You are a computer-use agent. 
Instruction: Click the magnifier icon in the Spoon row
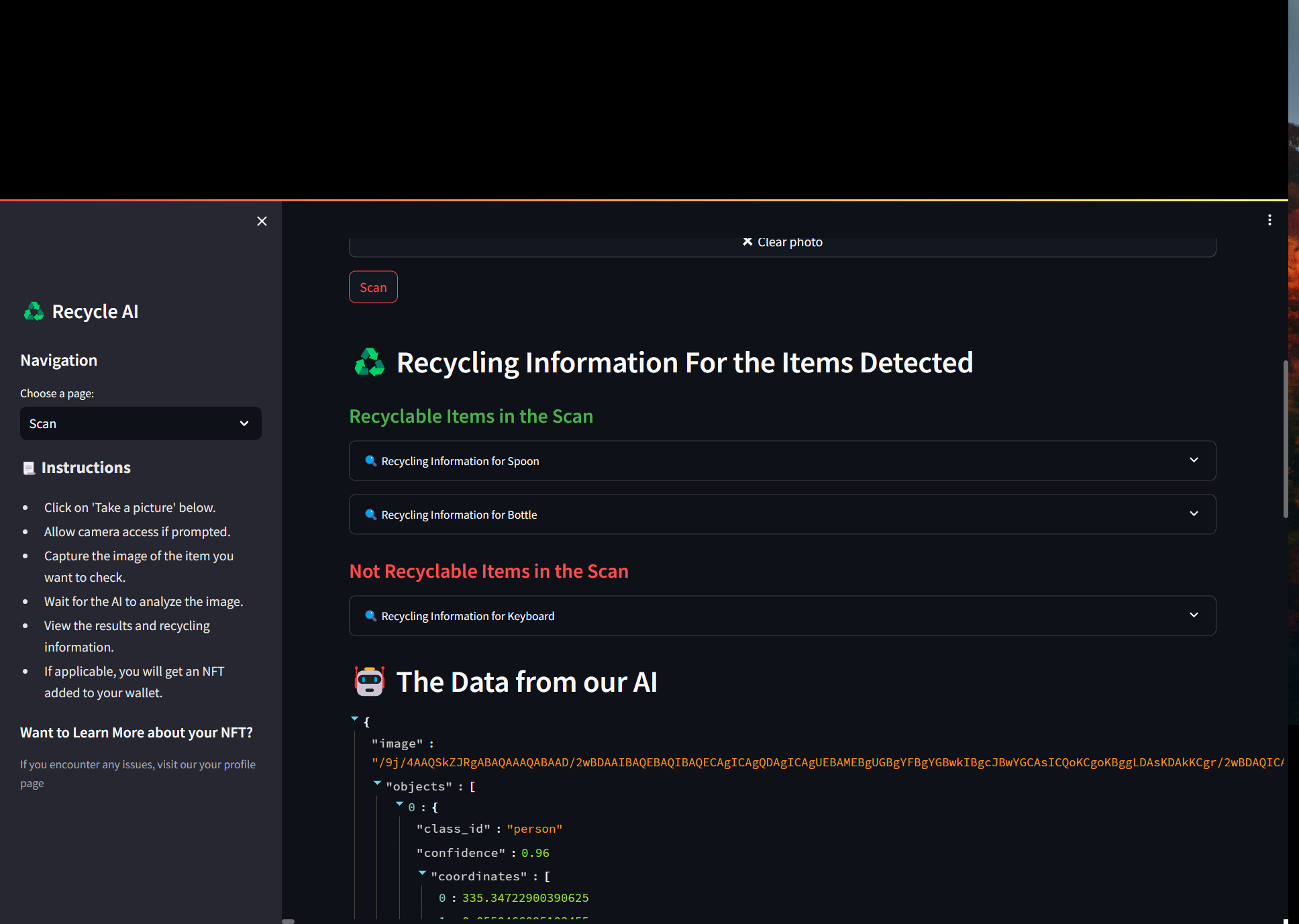pos(370,461)
